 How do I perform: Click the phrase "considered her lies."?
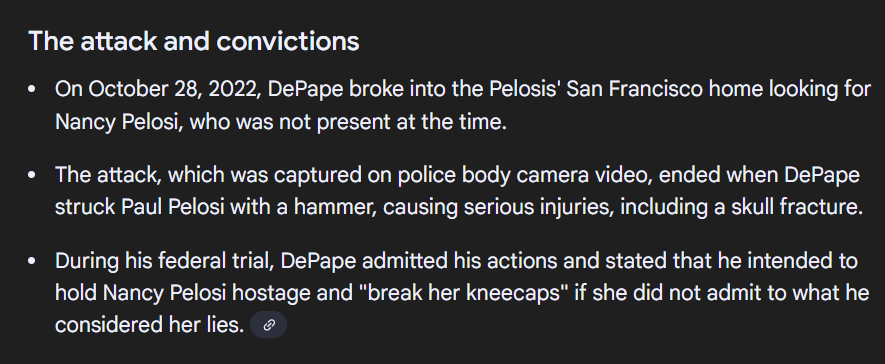click(x=150, y=325)
